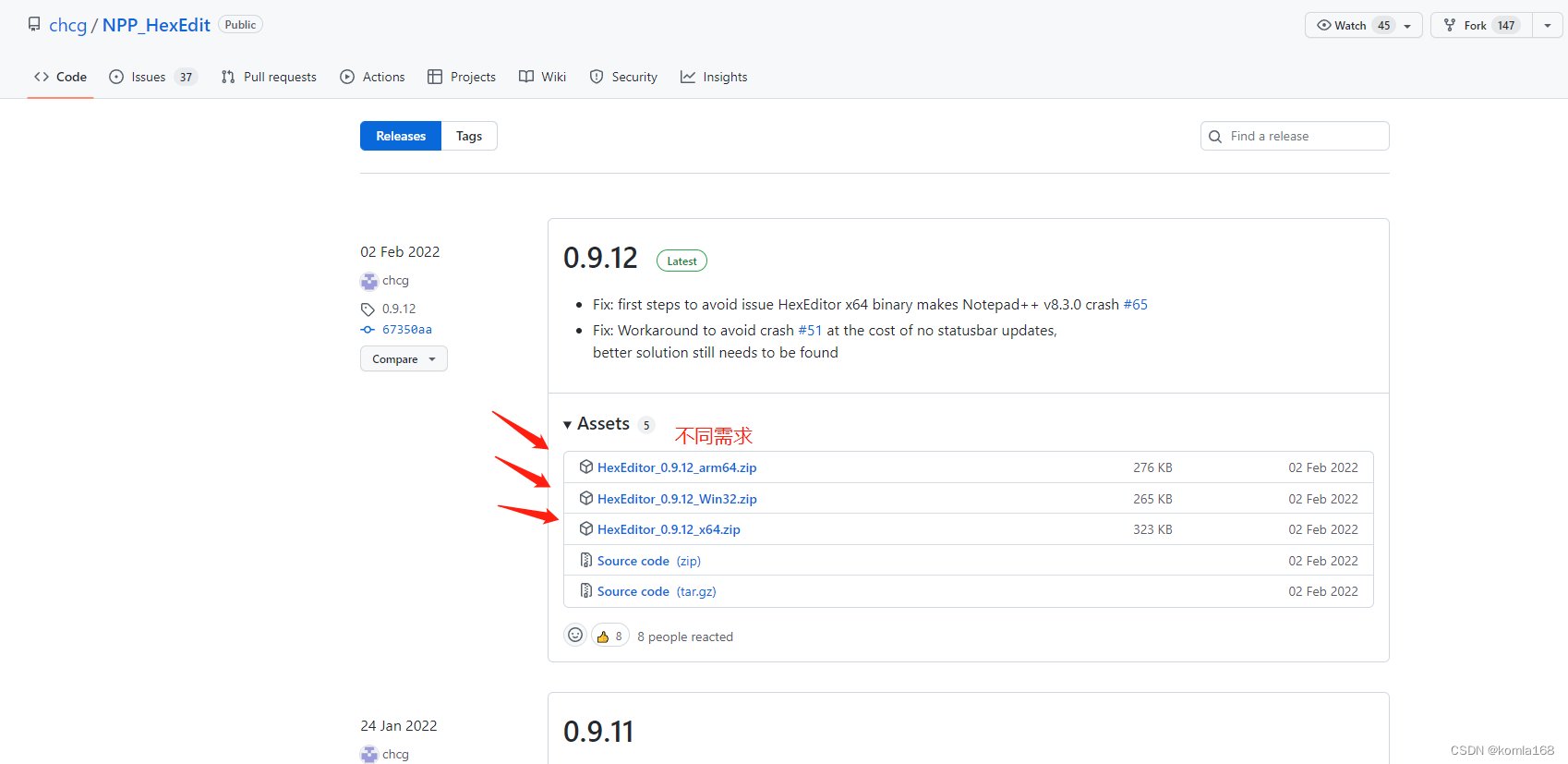Click the search magnifier in Find a release
Image resolution: width=1568 pixels, height=764 pixels.
point(1215,137)
